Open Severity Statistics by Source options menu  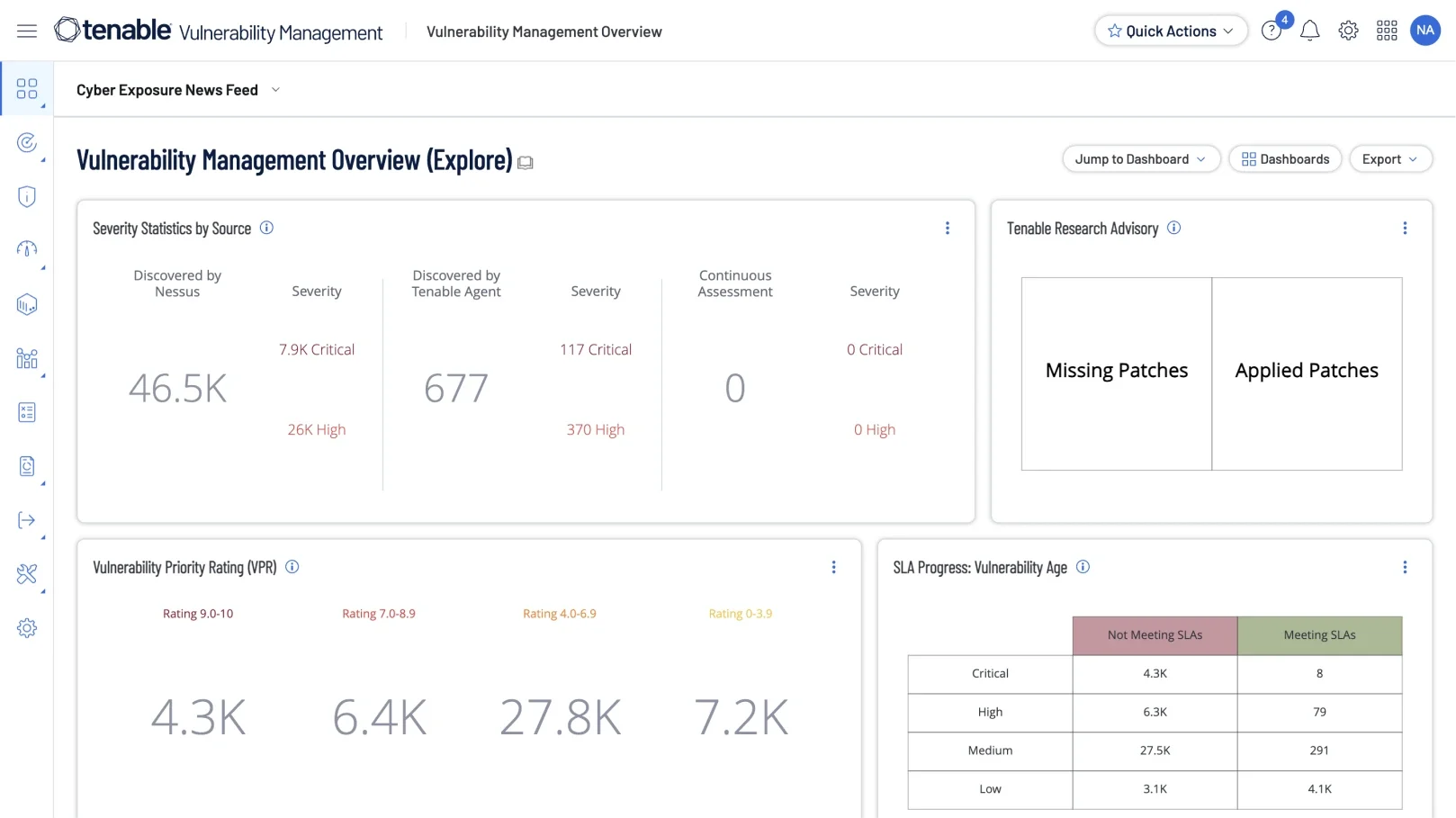point(947,229)
